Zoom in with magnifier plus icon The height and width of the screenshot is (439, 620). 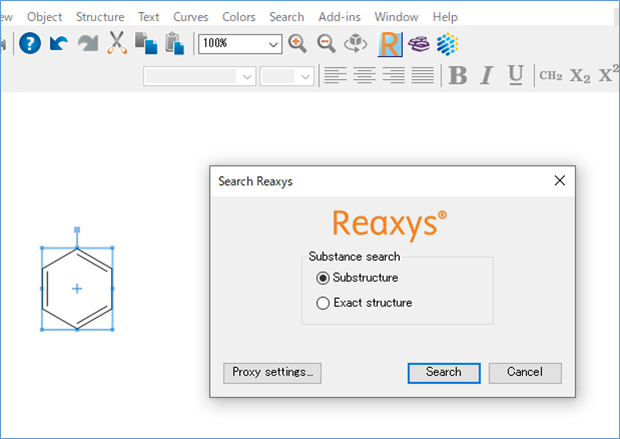tap(297, 43)
